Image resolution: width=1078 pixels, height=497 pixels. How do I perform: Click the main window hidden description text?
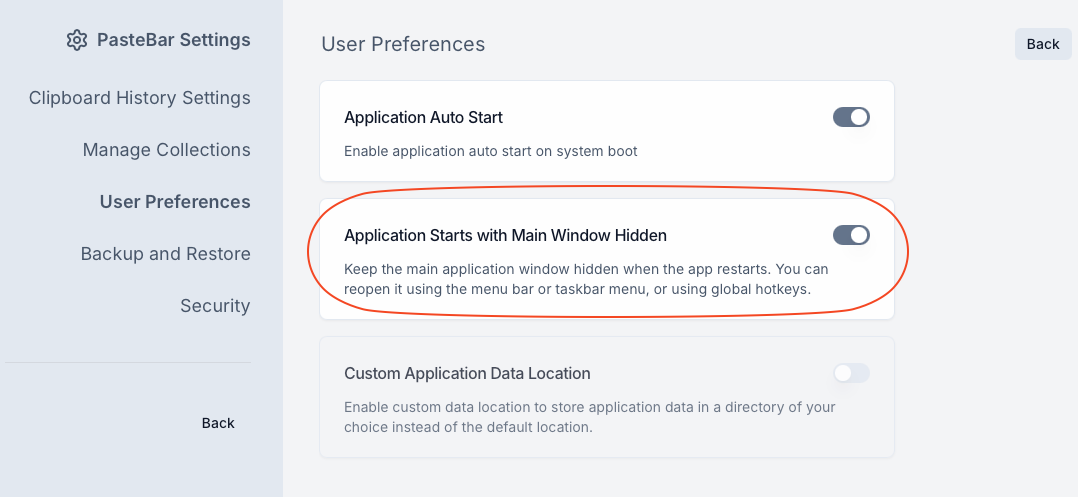click(586, 279)
